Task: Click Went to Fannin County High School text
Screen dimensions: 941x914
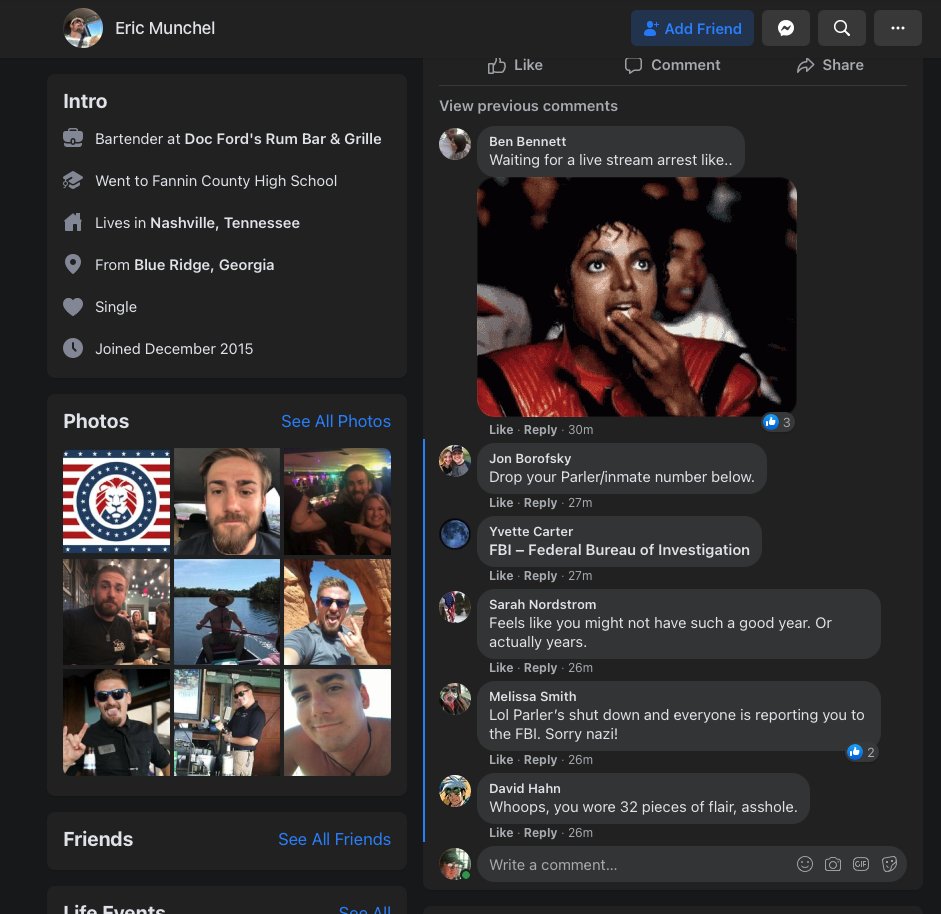Action: (216, 181)
